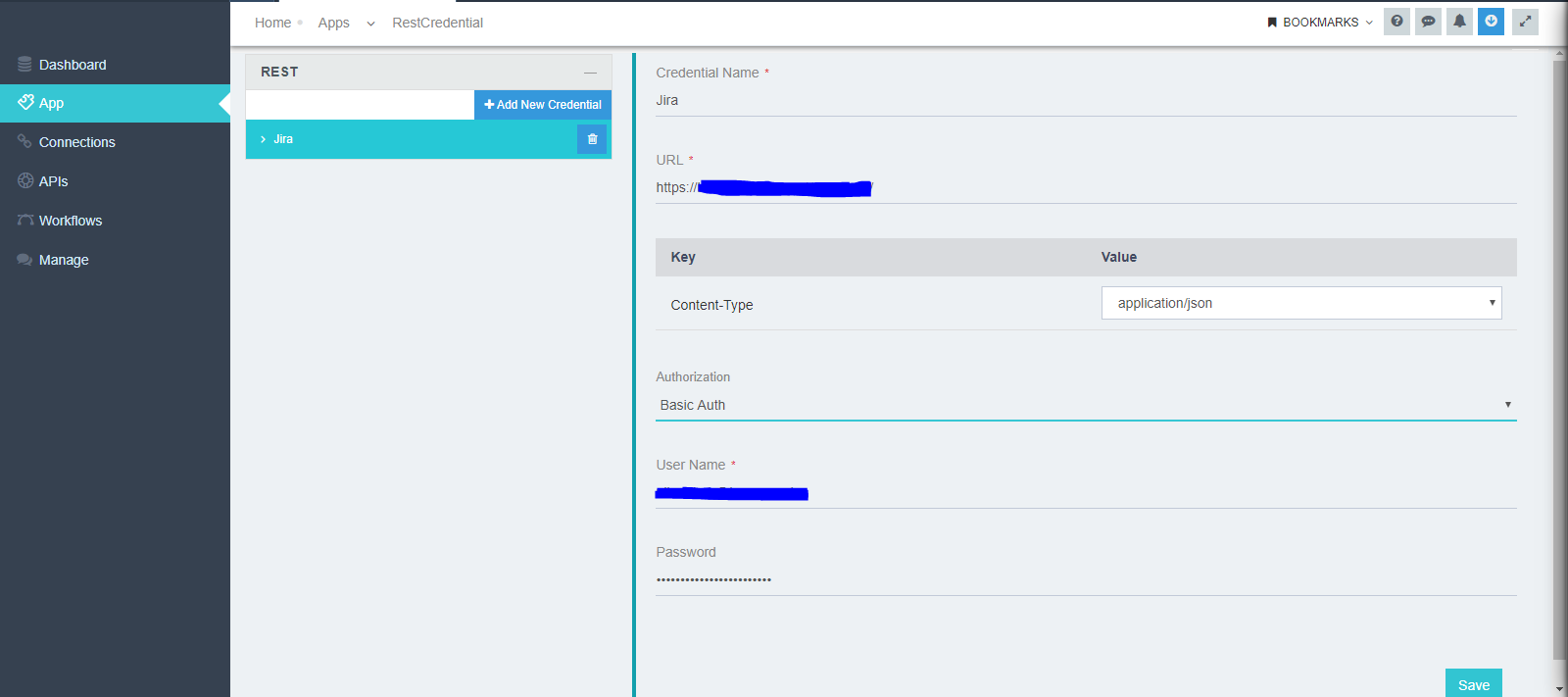Click the Connections link icon in the sidebar

tap(24, 142)
